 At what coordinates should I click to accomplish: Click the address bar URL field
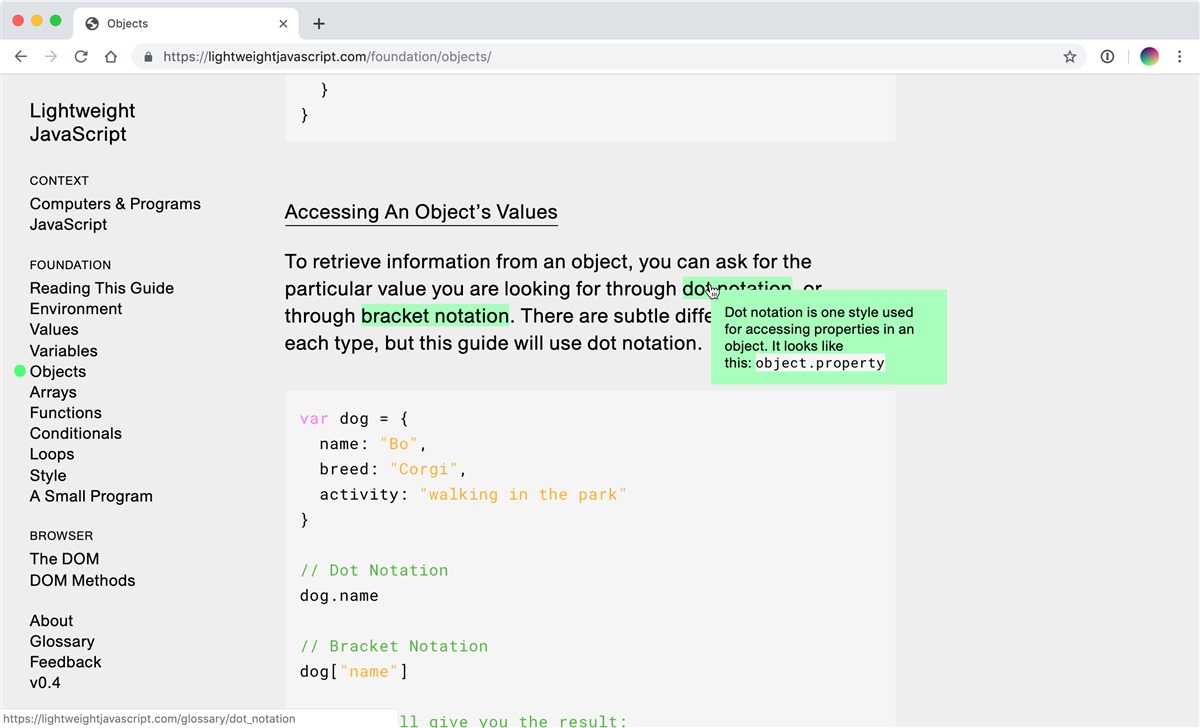point(600,57)
